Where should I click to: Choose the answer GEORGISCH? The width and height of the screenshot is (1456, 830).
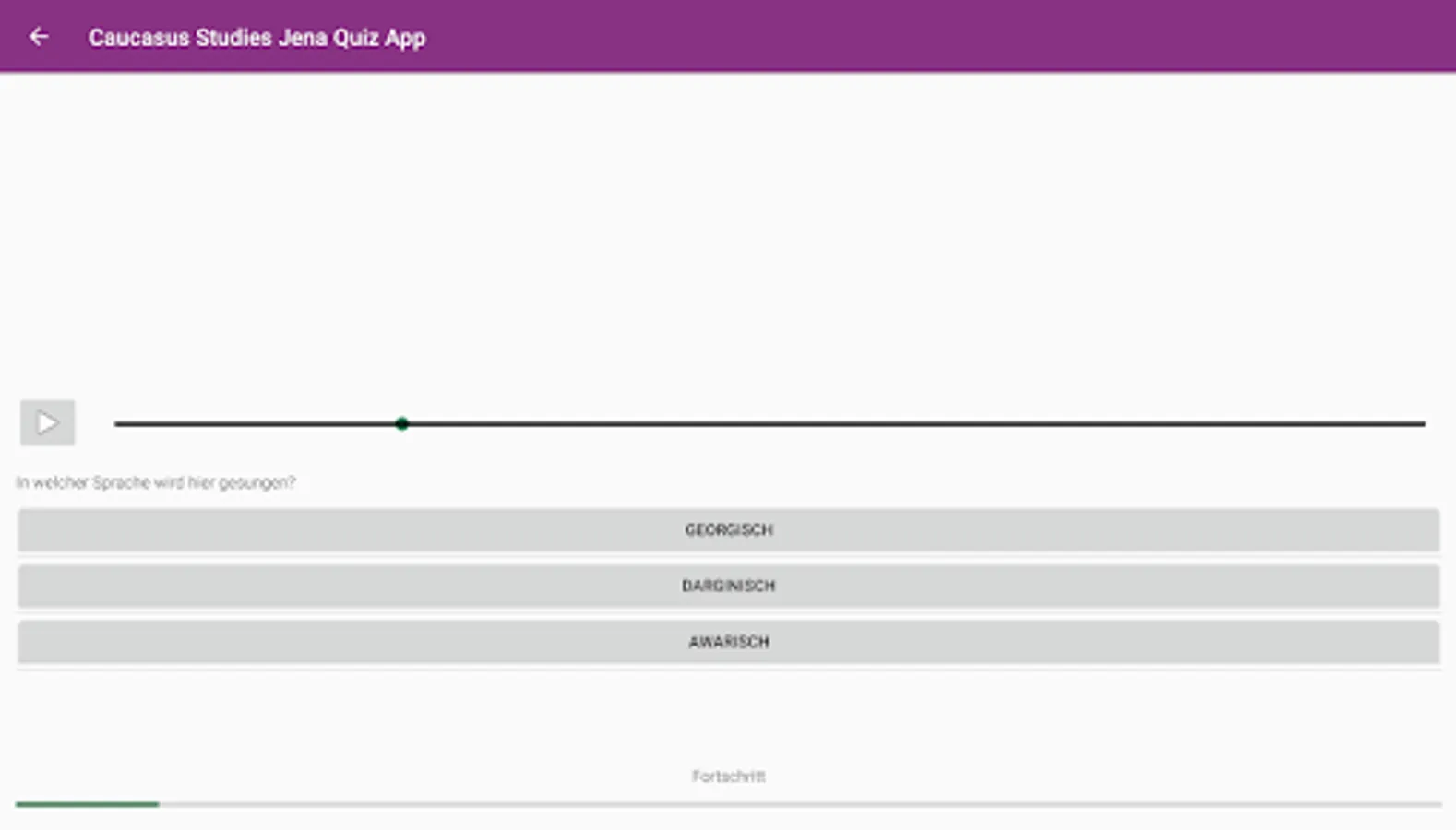point(728,530)
